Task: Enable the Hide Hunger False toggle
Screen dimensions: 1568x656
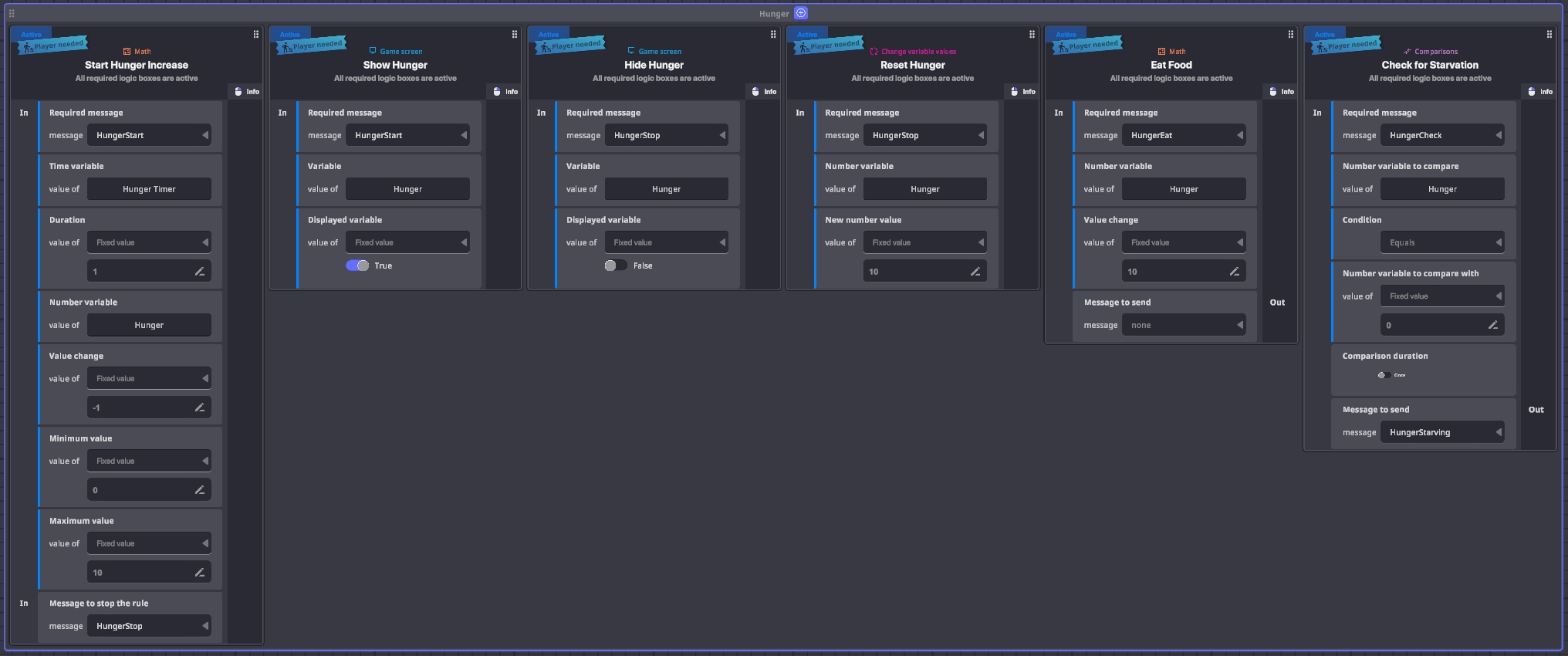Action: tap(616, 265)
